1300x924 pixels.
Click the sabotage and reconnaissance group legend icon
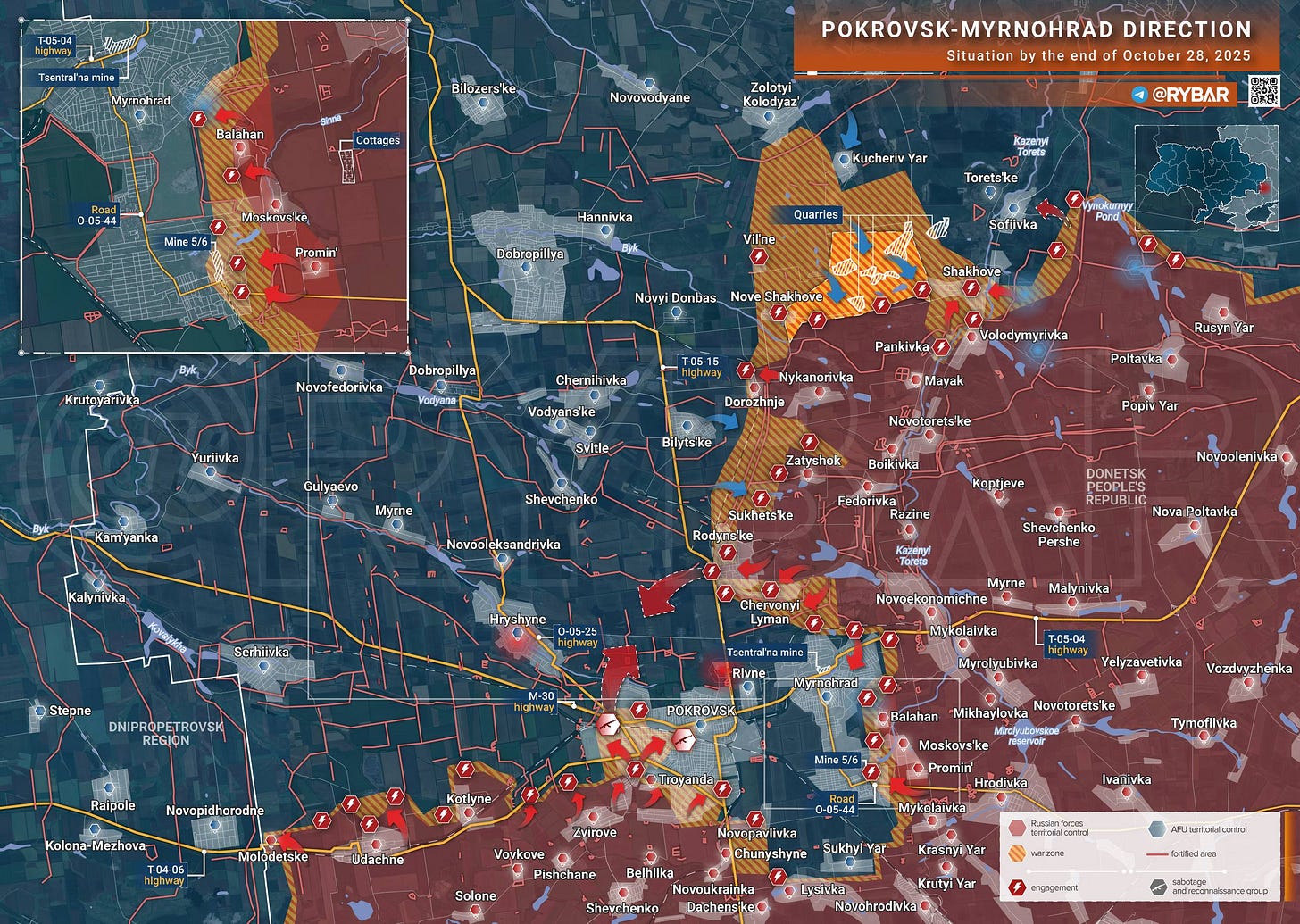[x=1157, y=887]
